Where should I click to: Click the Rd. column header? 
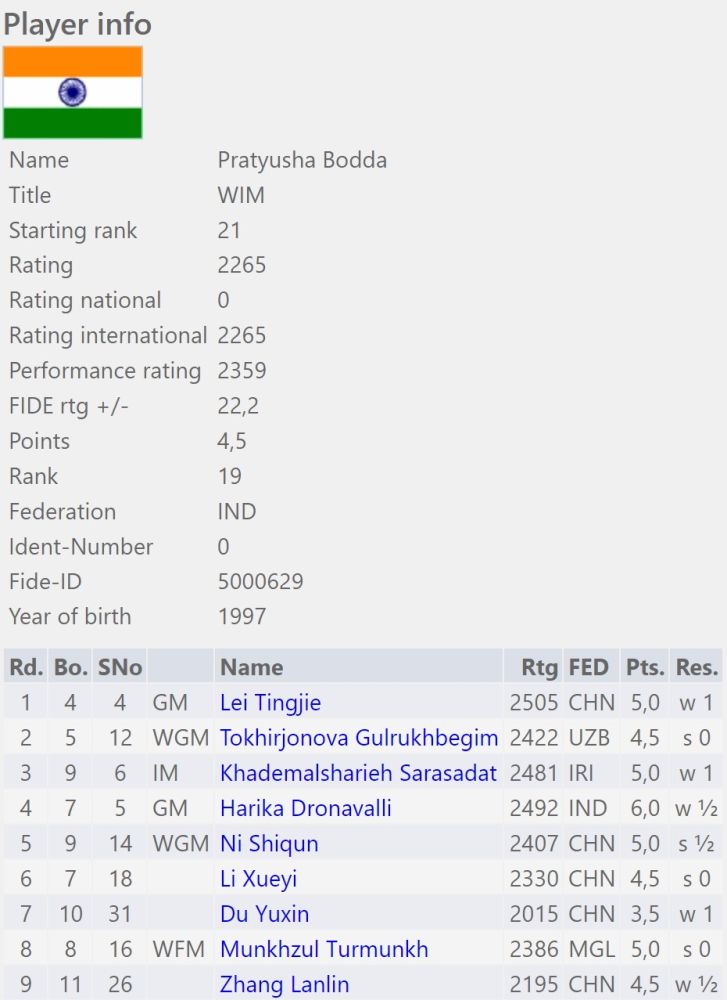[x=26, y=667]
